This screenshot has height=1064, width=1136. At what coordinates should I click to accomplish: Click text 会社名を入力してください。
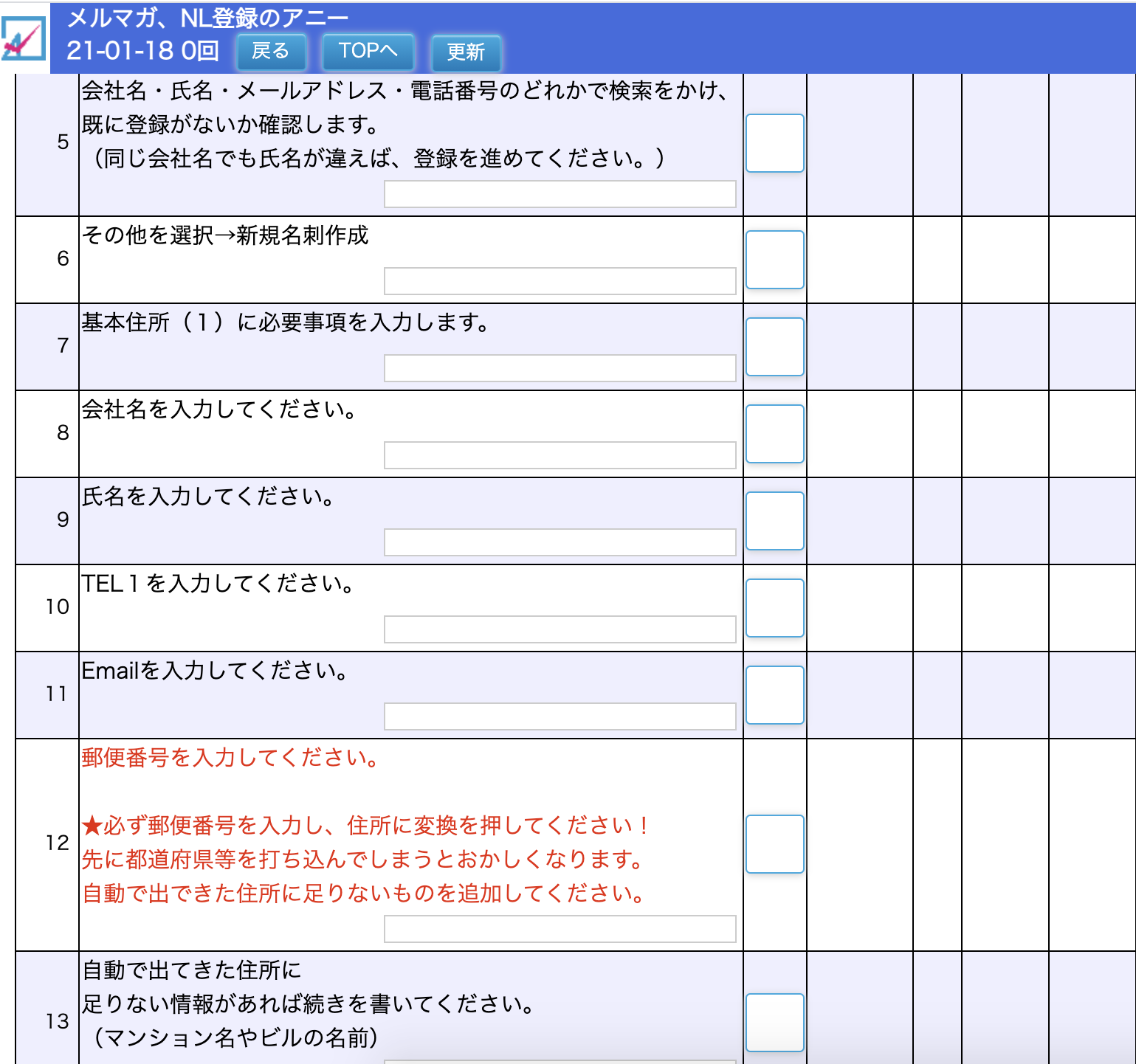[219, 410]
